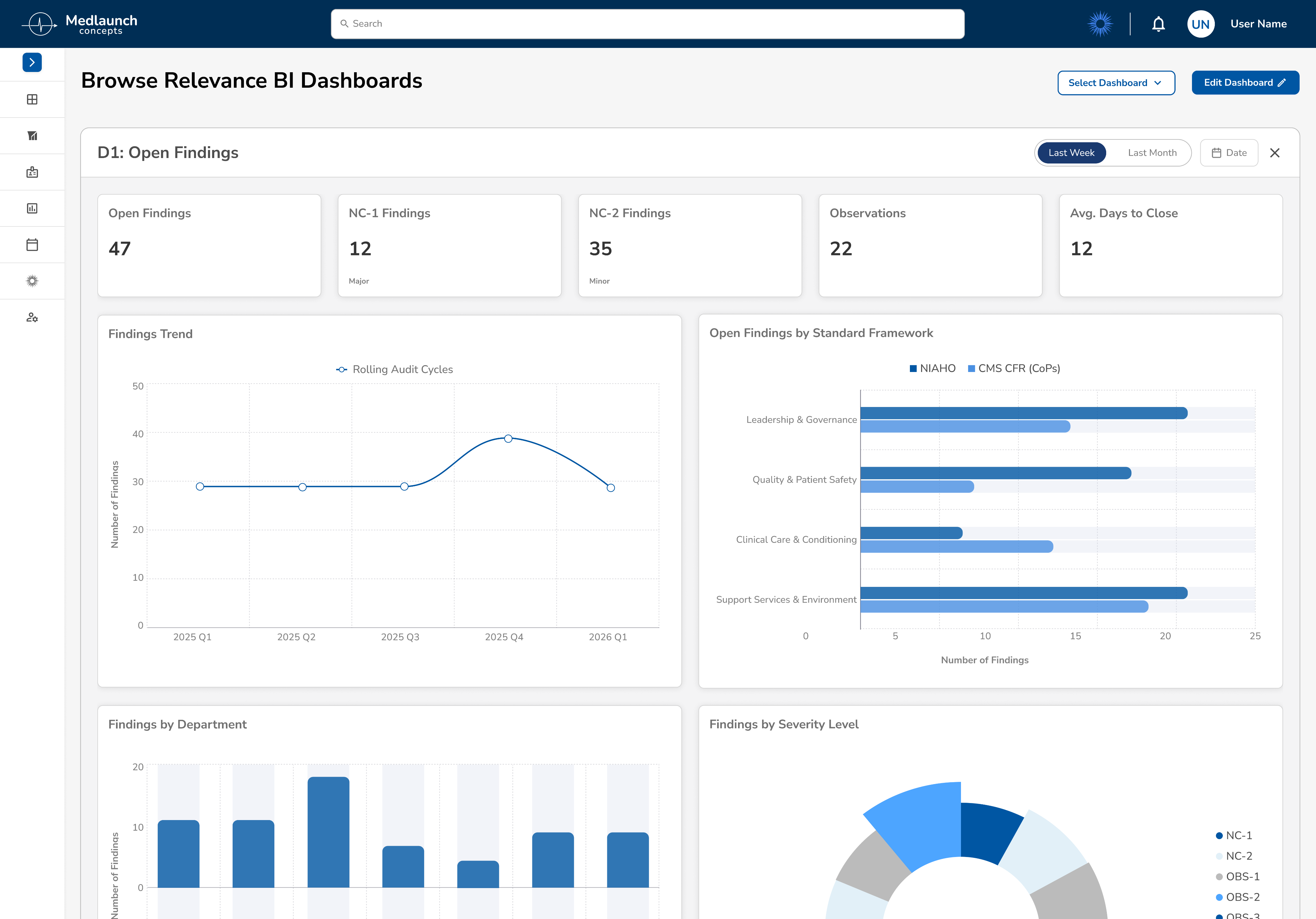Click the Findings by Severity Level title
The width and height of the screenshot is (1316, 919).
[x=784, y=724]
